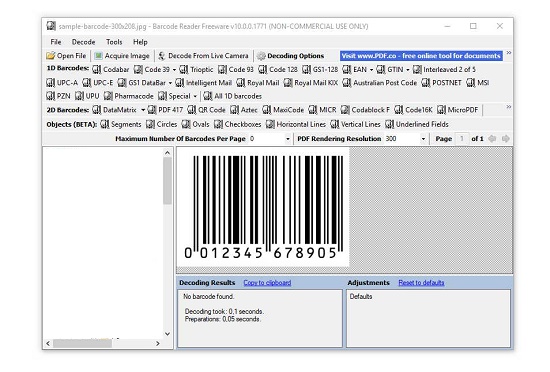
Task: Toggle the Code 39 barcode type
Action: click(152, 69)
